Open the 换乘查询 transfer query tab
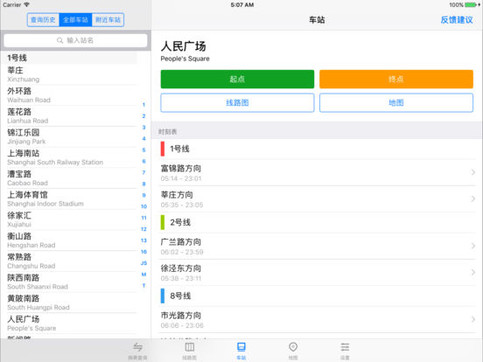Viewport: 483px width, 362px height. tap(137, 351)
